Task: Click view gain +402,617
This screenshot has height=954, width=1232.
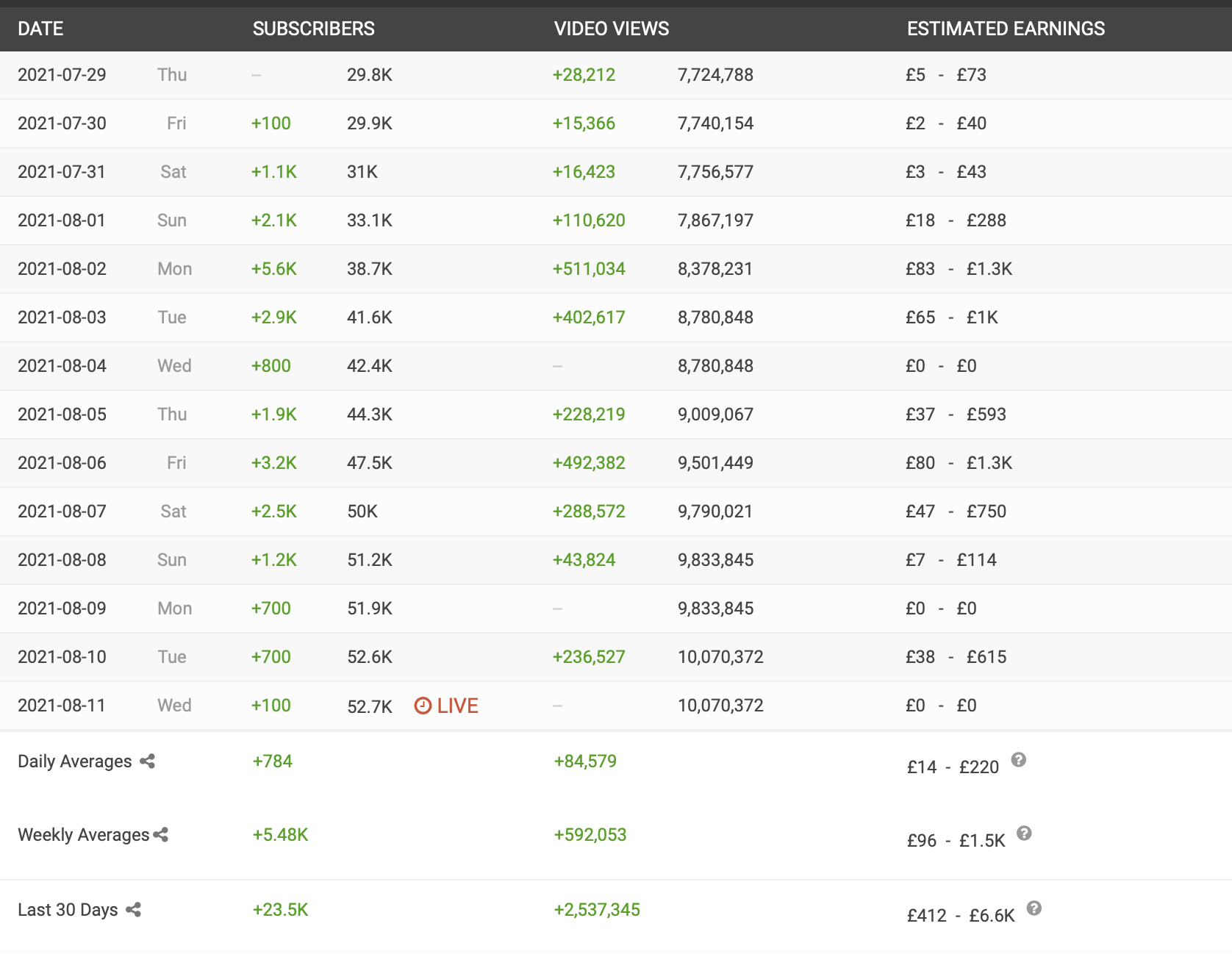Action: (589, 318)
